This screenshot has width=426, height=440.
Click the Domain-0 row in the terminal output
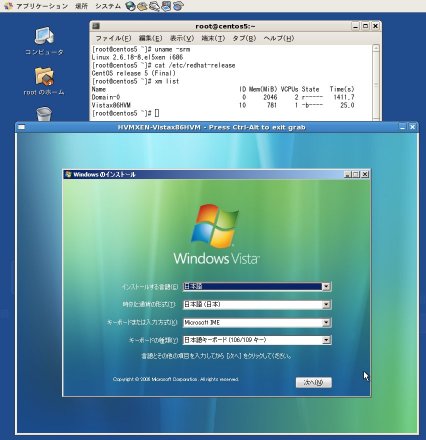coord(223,97)
